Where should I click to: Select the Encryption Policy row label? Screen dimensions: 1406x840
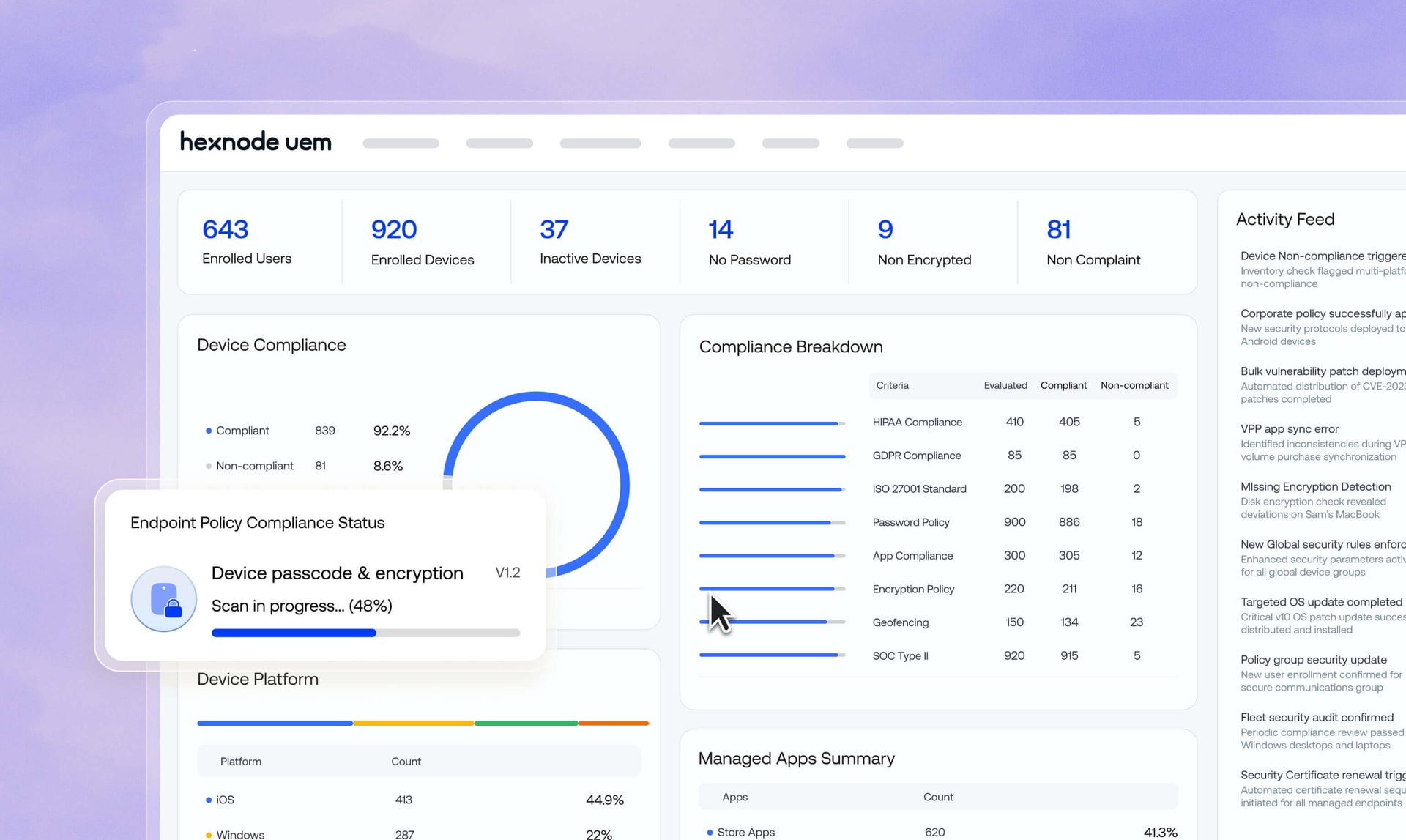pos(913,589)
